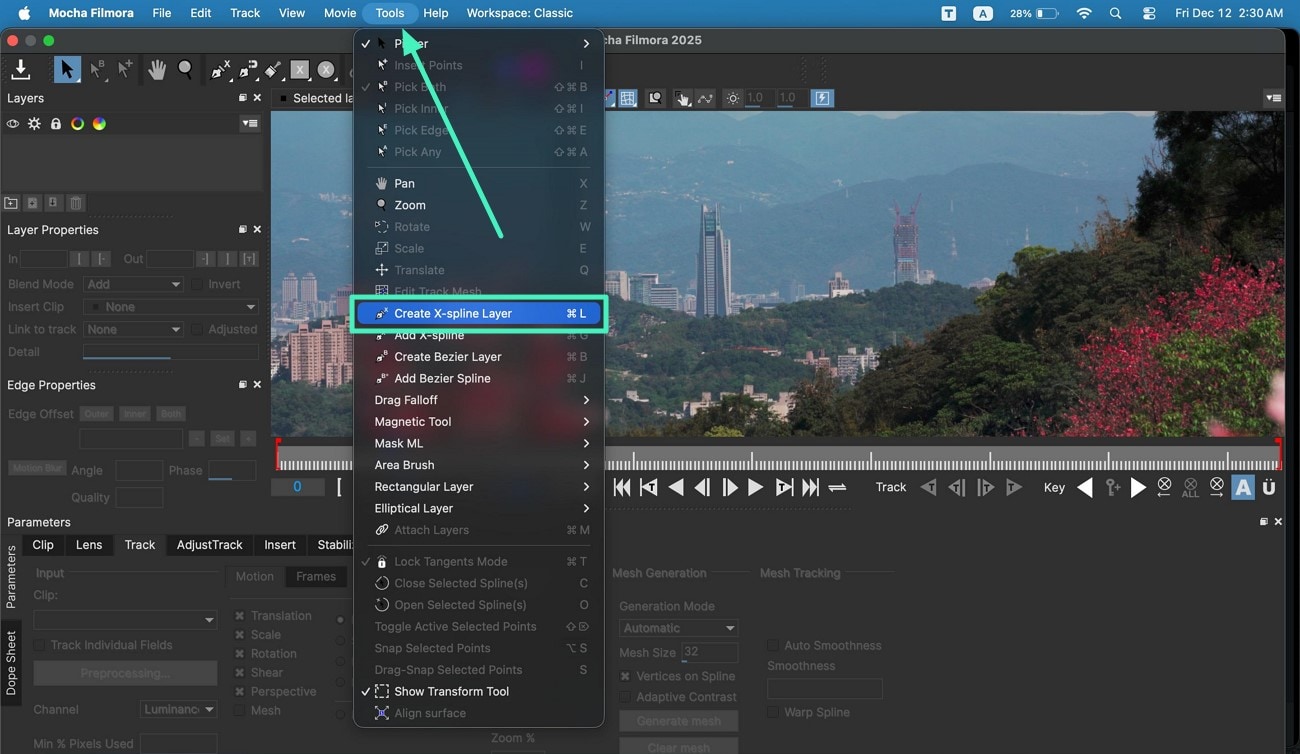The image size is (1300, 754).
Task: Open the Generation Mode Automatic dropdown
Action: click(678, 627)
